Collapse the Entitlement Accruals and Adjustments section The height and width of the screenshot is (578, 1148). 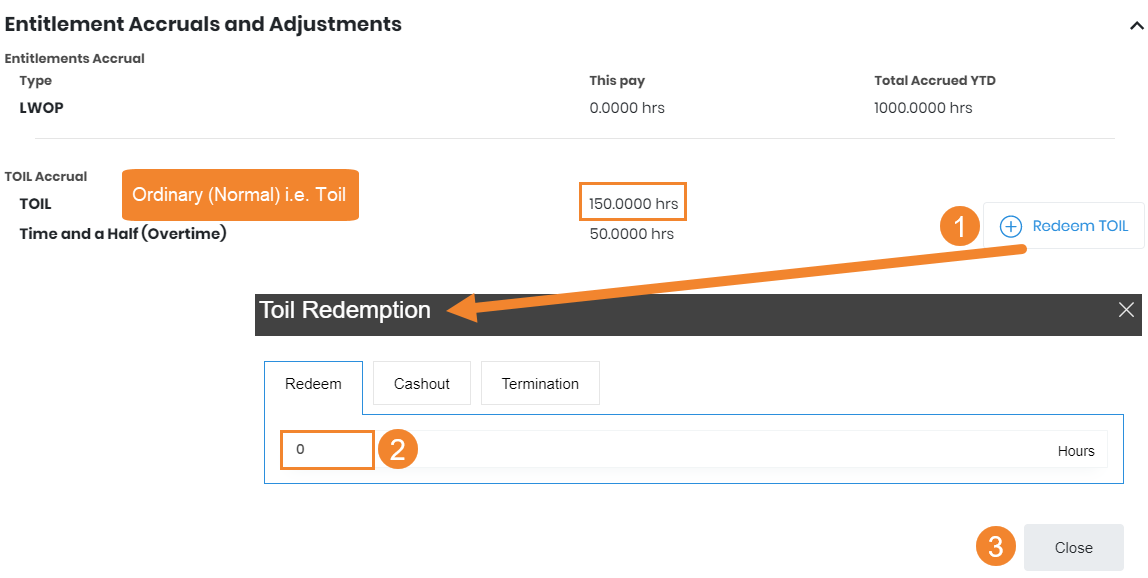1136,27
